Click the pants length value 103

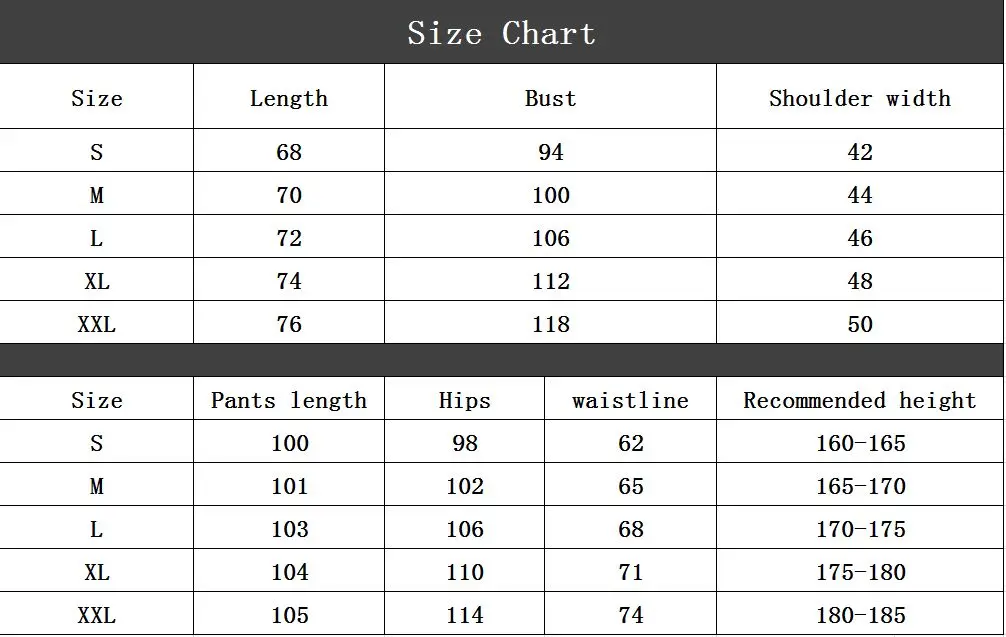(x=289, y=529)
